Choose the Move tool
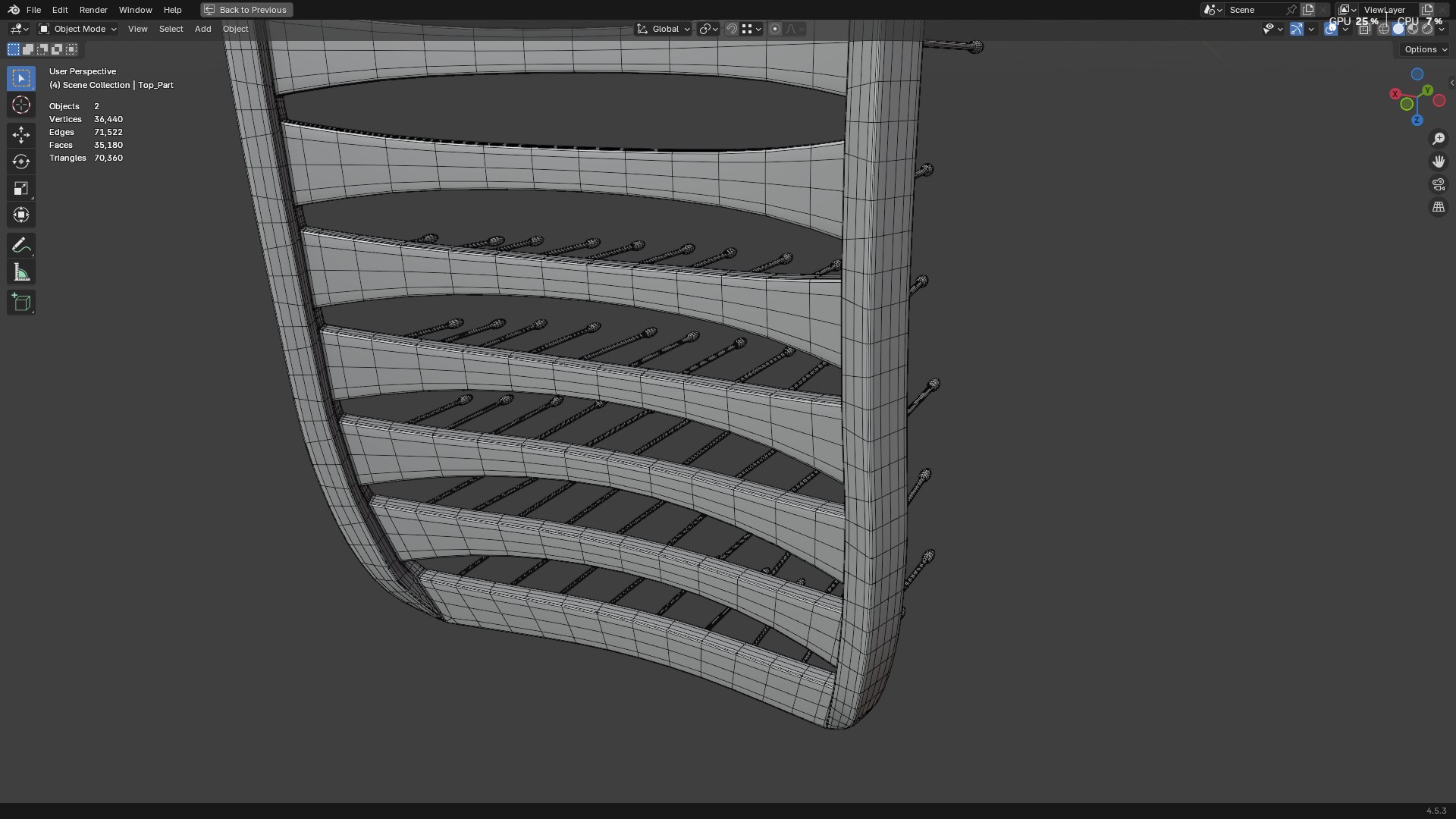 point(21,135)
